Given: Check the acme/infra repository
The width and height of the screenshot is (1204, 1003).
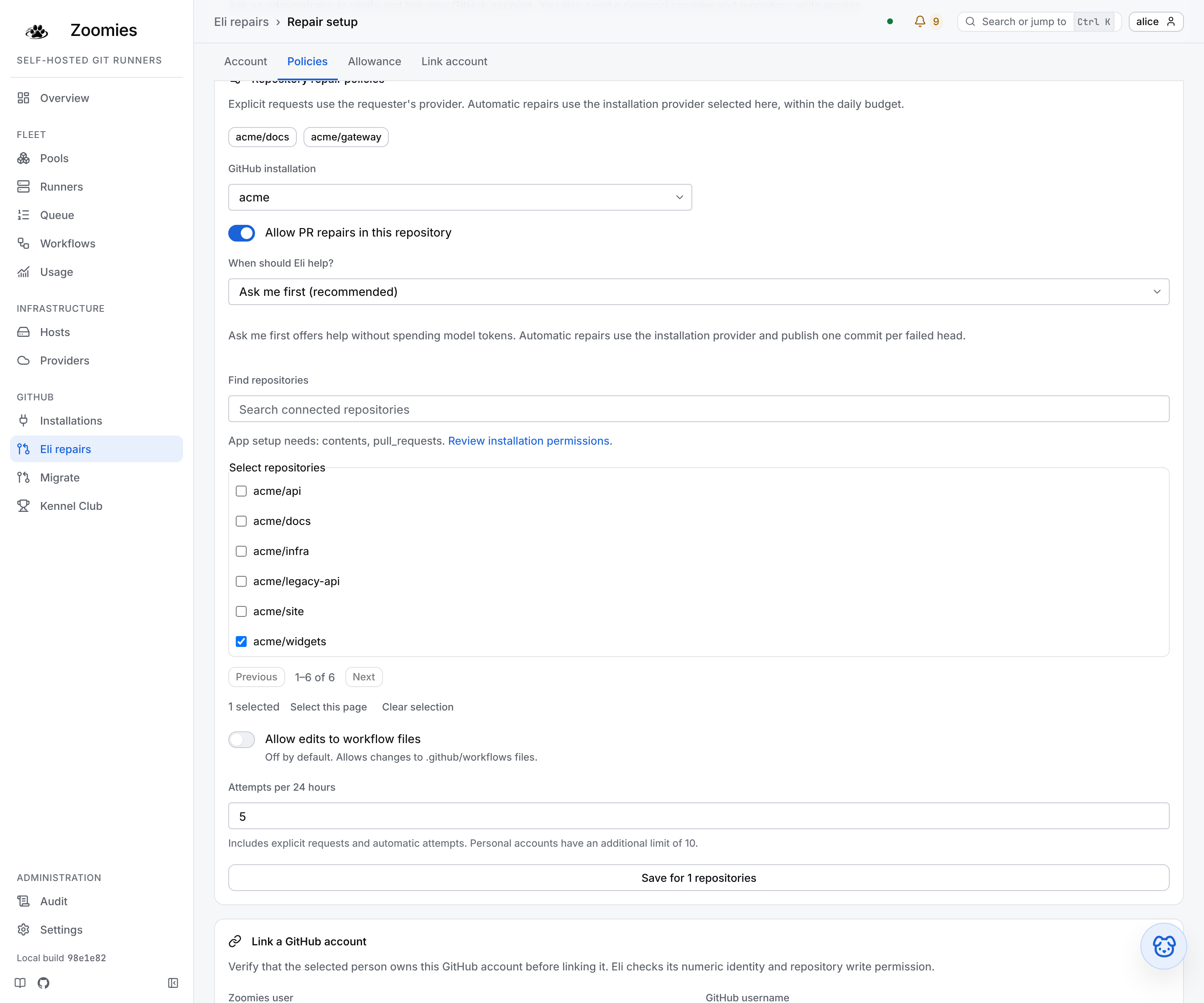Looking at the screenshot, I should 241,551.
